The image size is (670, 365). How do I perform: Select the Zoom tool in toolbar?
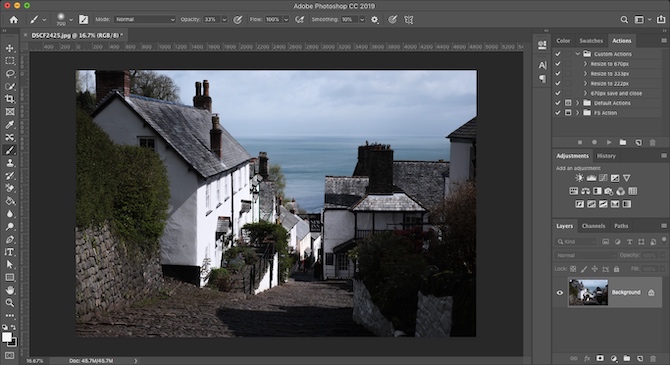9,303
